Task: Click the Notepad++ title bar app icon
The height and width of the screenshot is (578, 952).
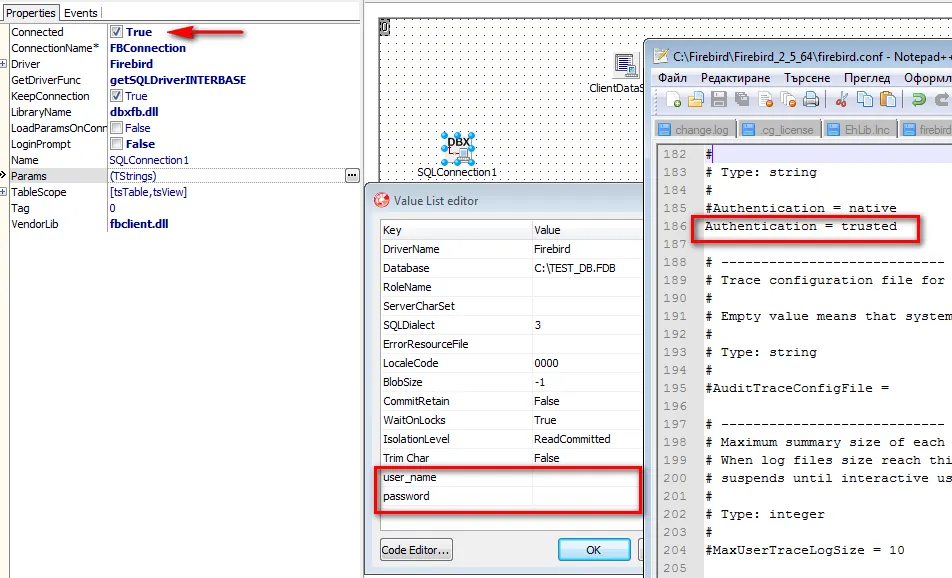Action: [661, 56]
